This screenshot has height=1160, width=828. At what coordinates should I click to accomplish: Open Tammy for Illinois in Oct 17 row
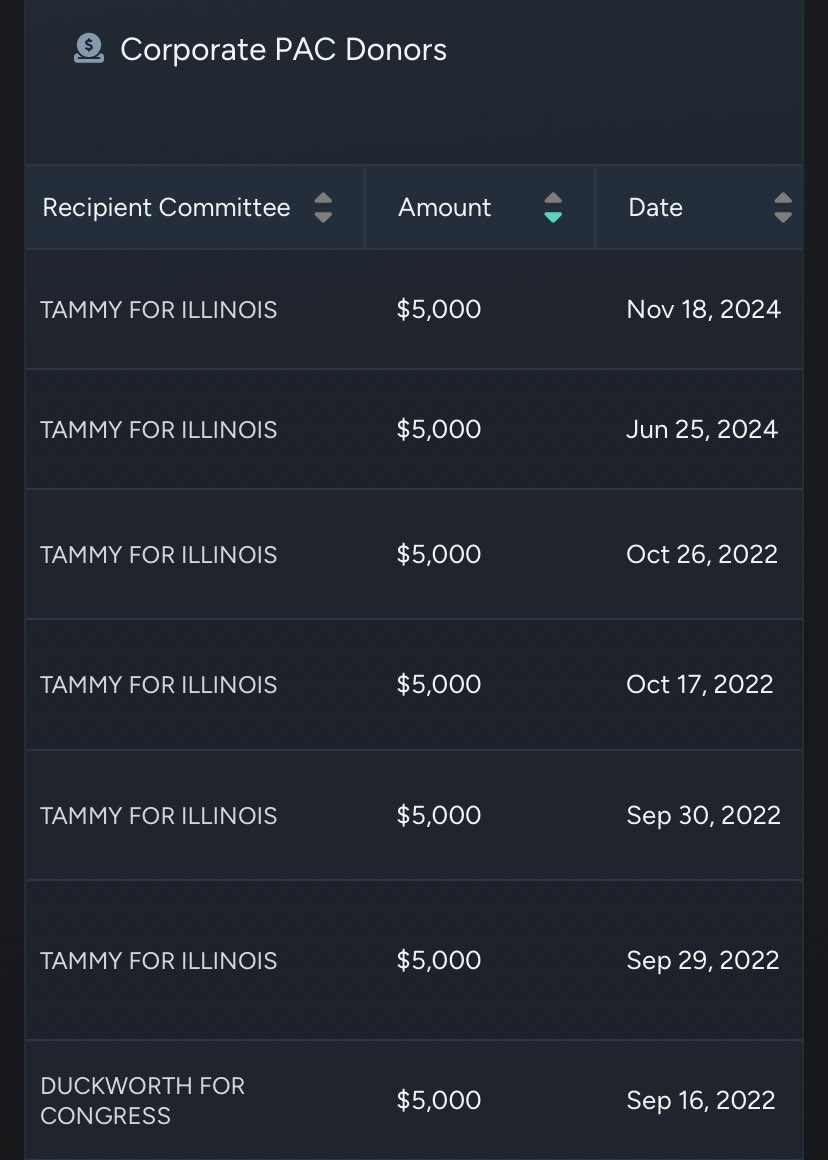[x=158, y=685]
